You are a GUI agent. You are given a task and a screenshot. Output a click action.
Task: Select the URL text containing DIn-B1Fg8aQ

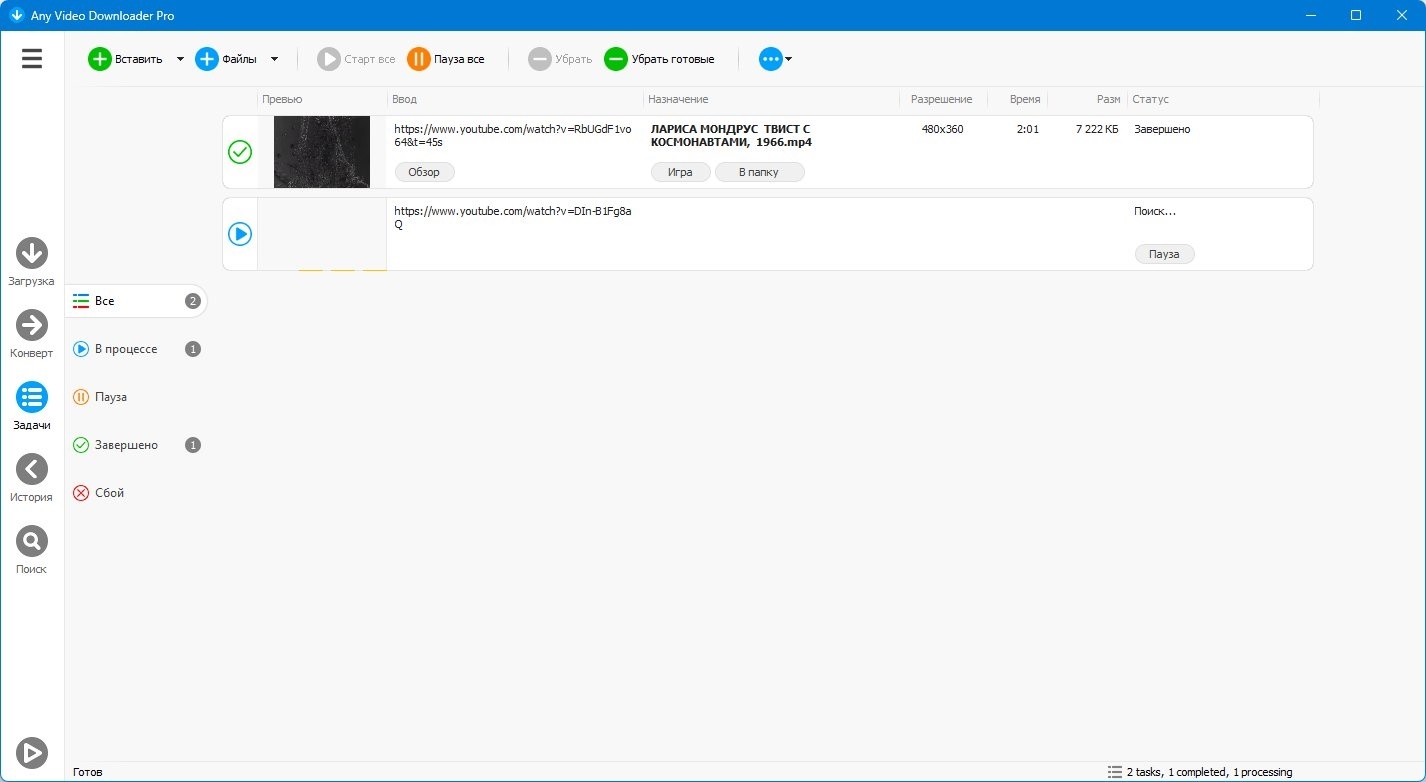(x=512, y=218)
